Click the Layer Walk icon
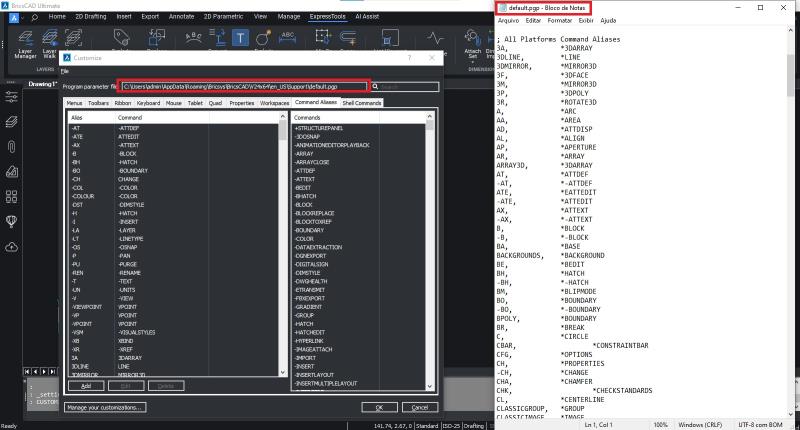The image size is (800, 430). pyautogui.click(x=52, y=44)
